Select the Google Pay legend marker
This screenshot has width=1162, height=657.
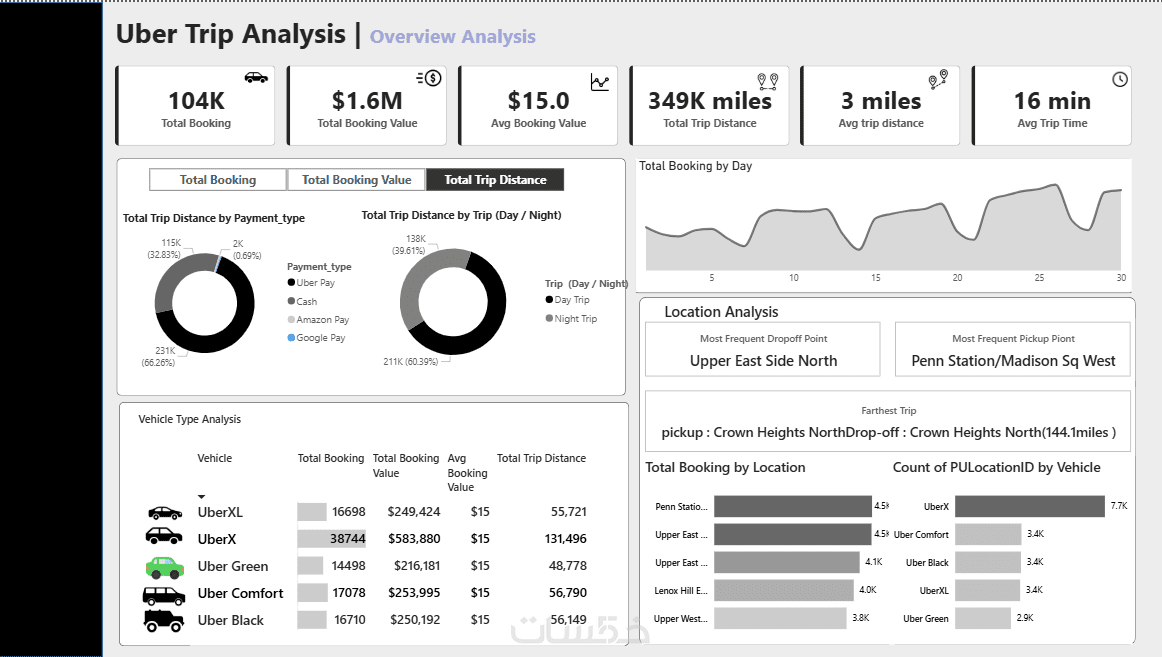[x=291, y=338]
